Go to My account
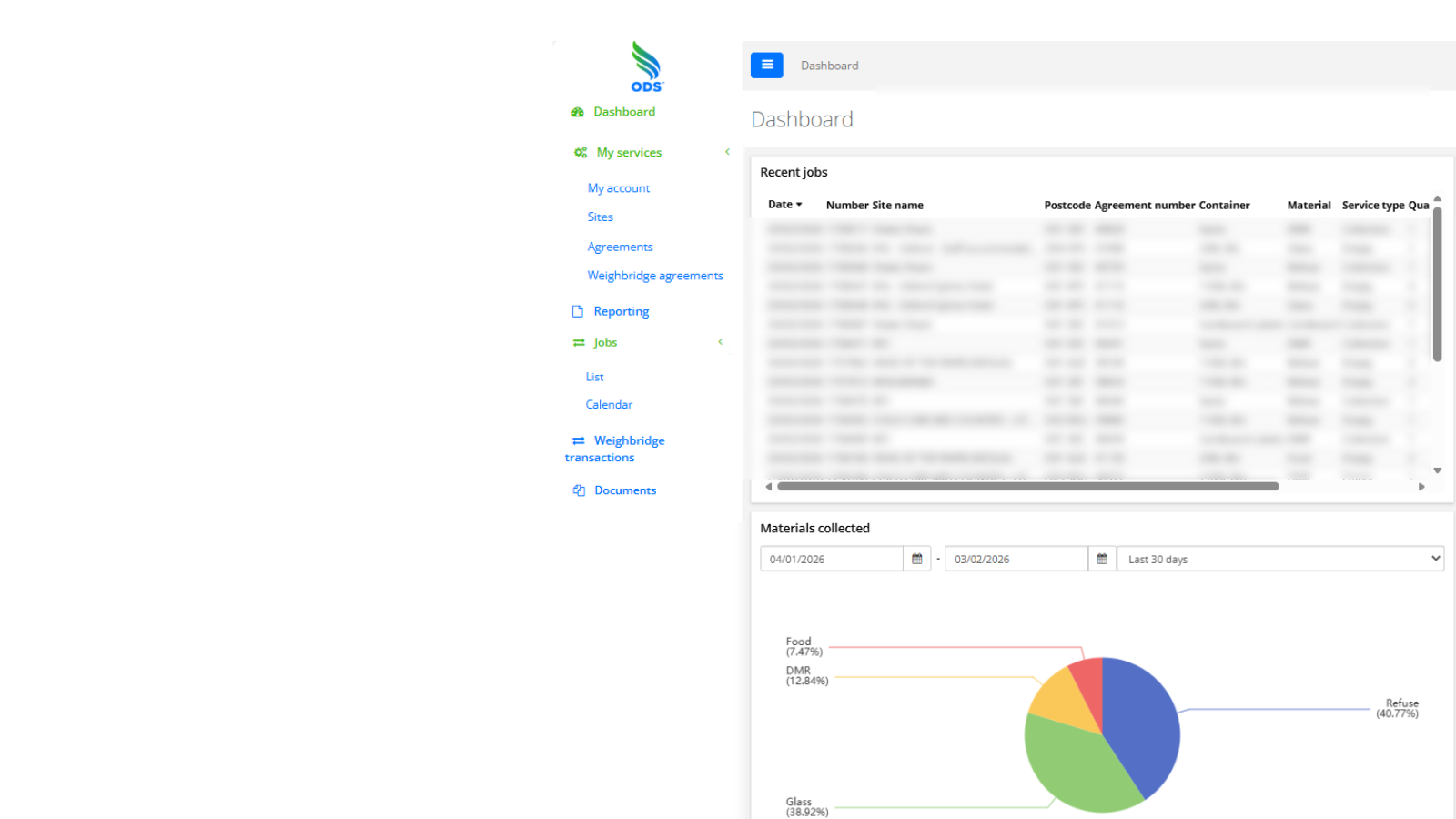The image size is (1456, 819). (619, 188)
